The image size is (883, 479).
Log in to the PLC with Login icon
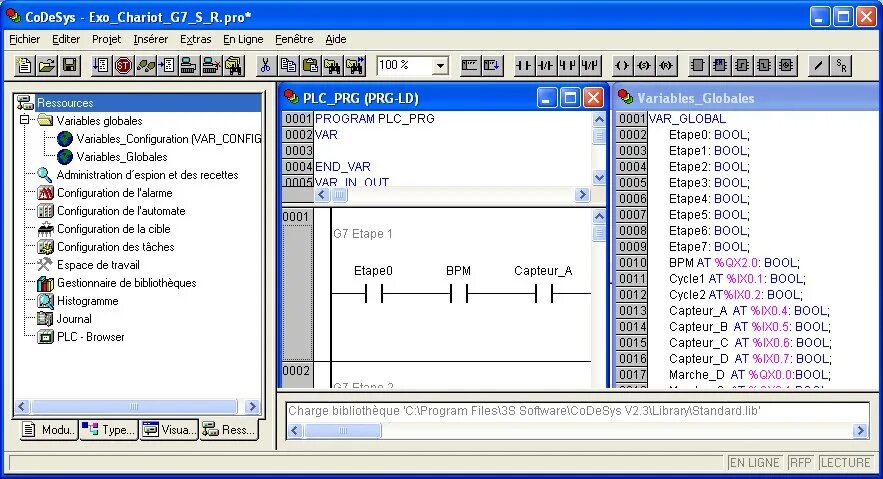(x=189, y=66)
